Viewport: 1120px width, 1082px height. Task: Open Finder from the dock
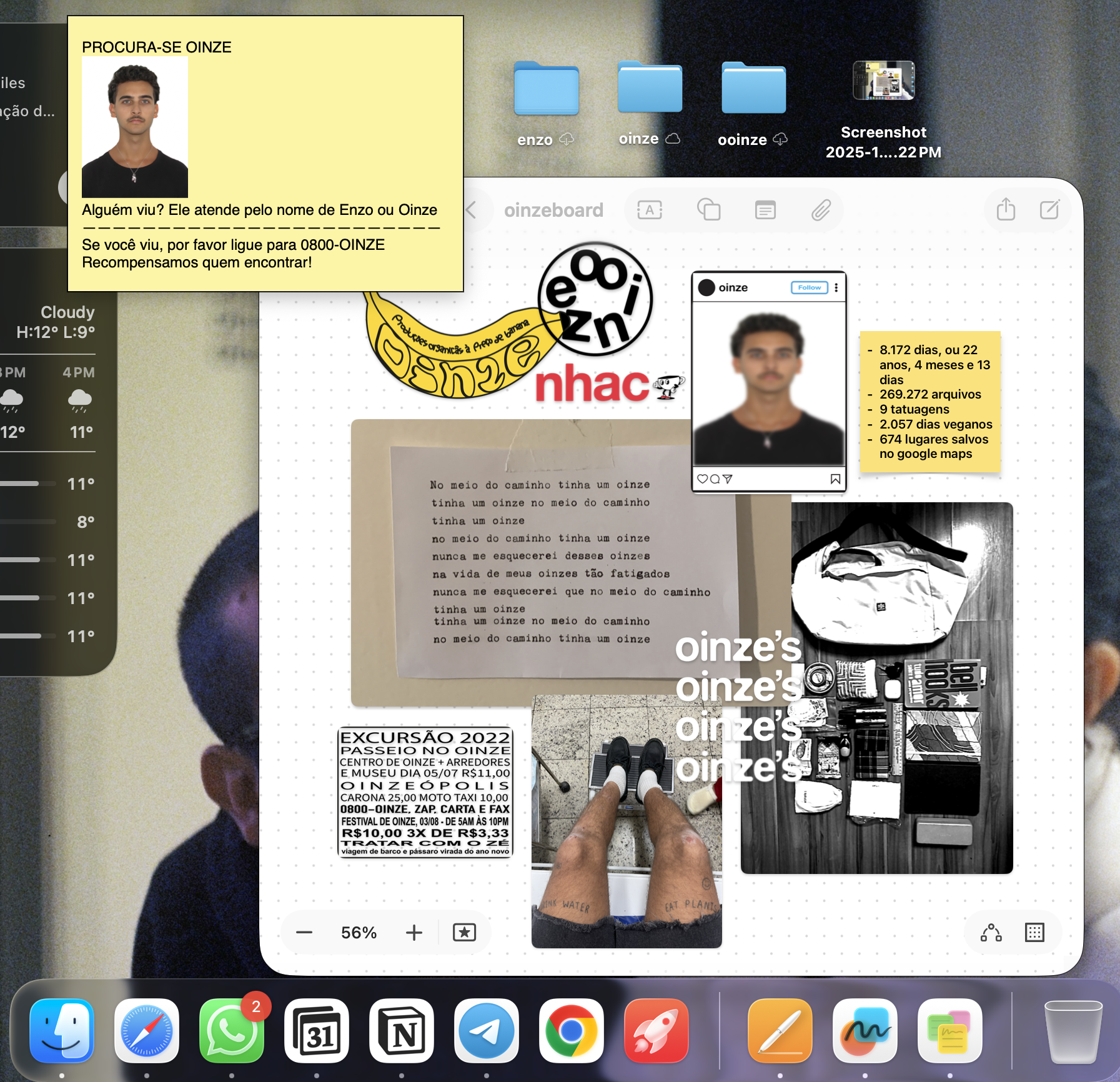(x=62, y=1030)
